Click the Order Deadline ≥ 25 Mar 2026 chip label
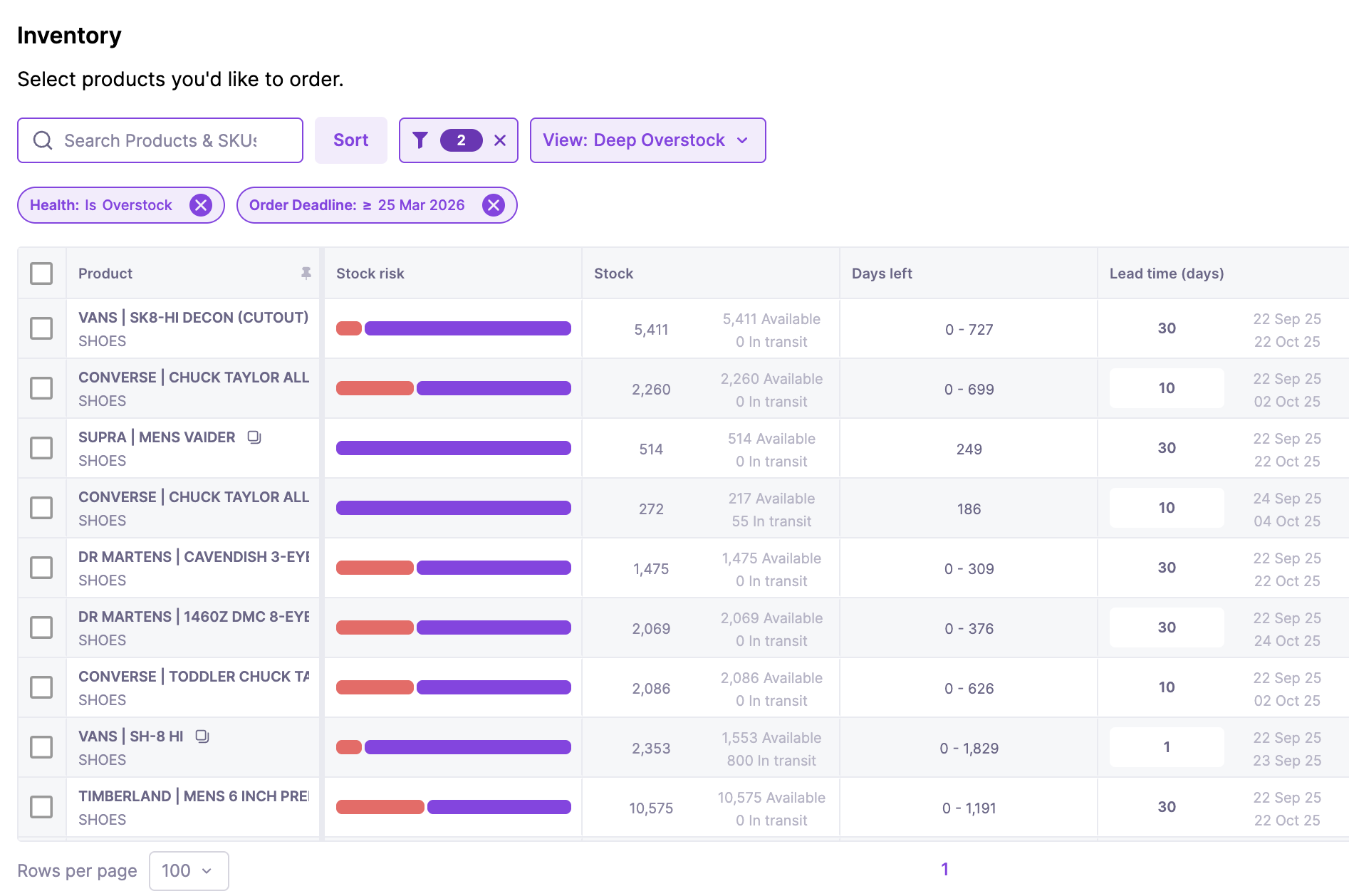Screen dimensions: 1349x896 point(357,205)
